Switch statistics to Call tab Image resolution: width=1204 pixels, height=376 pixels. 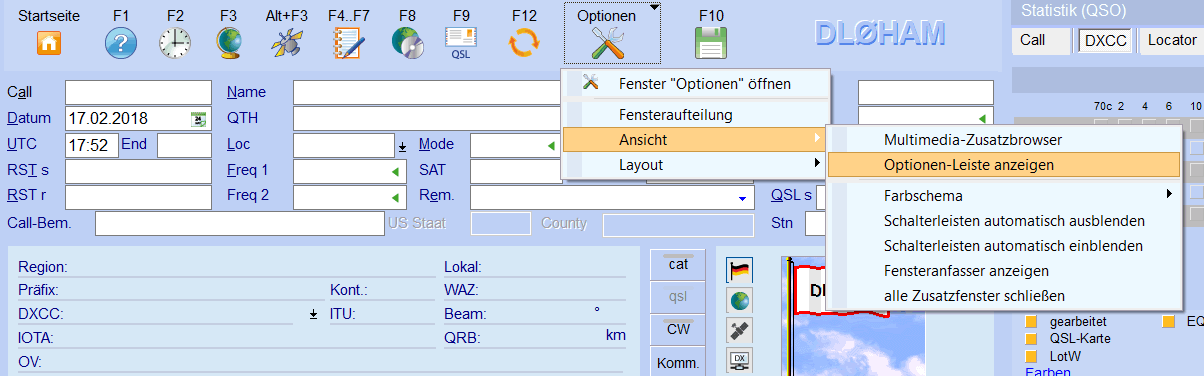(x=1040, y=41)
